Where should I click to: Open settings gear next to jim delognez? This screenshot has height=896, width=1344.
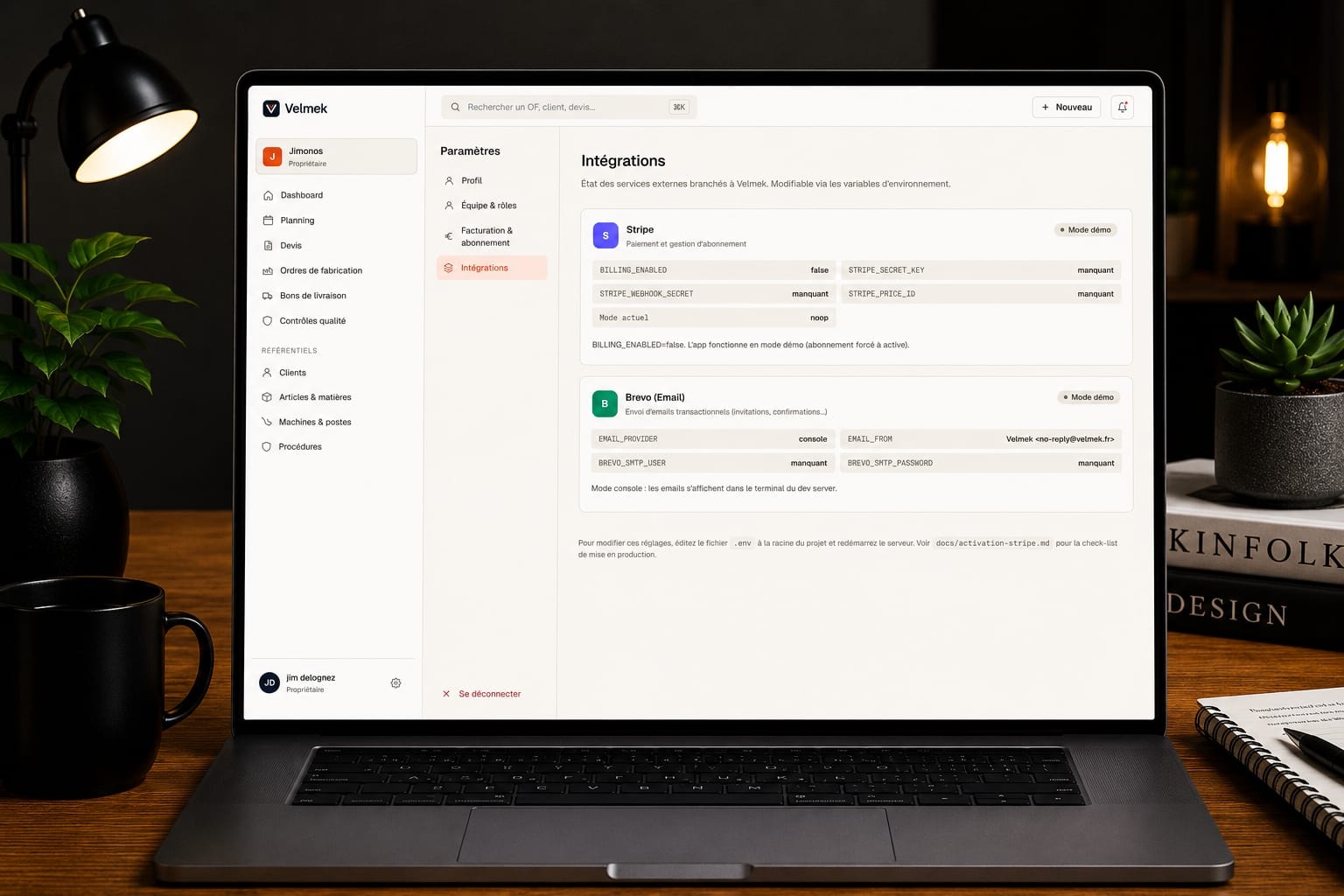395,683
